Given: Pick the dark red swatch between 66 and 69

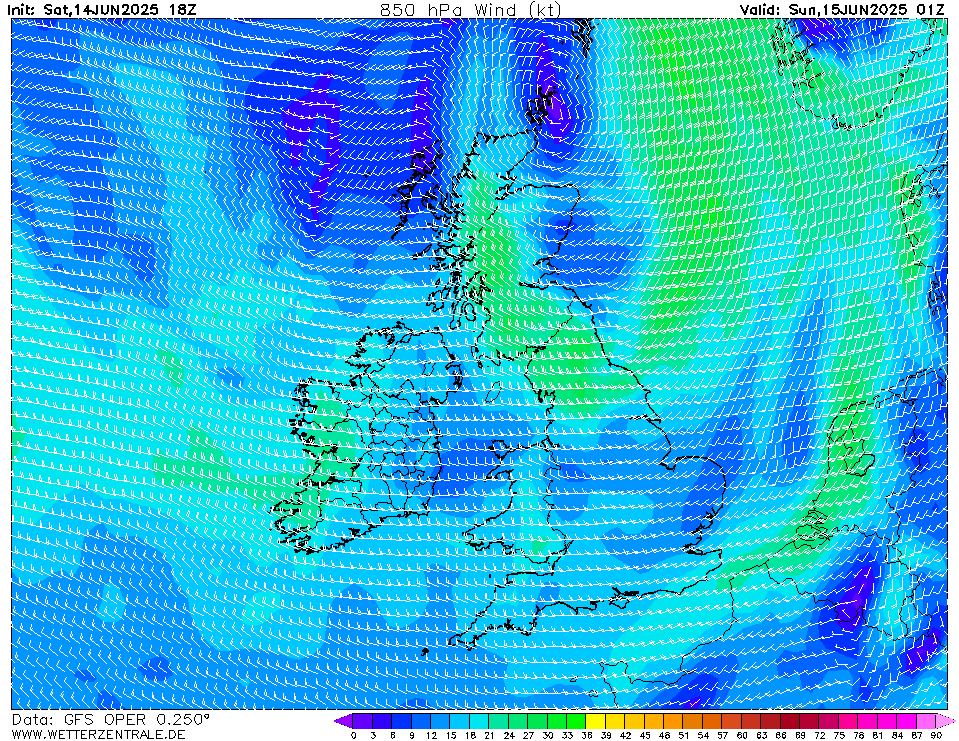Looking at the screenshot, I should point(790,721).
